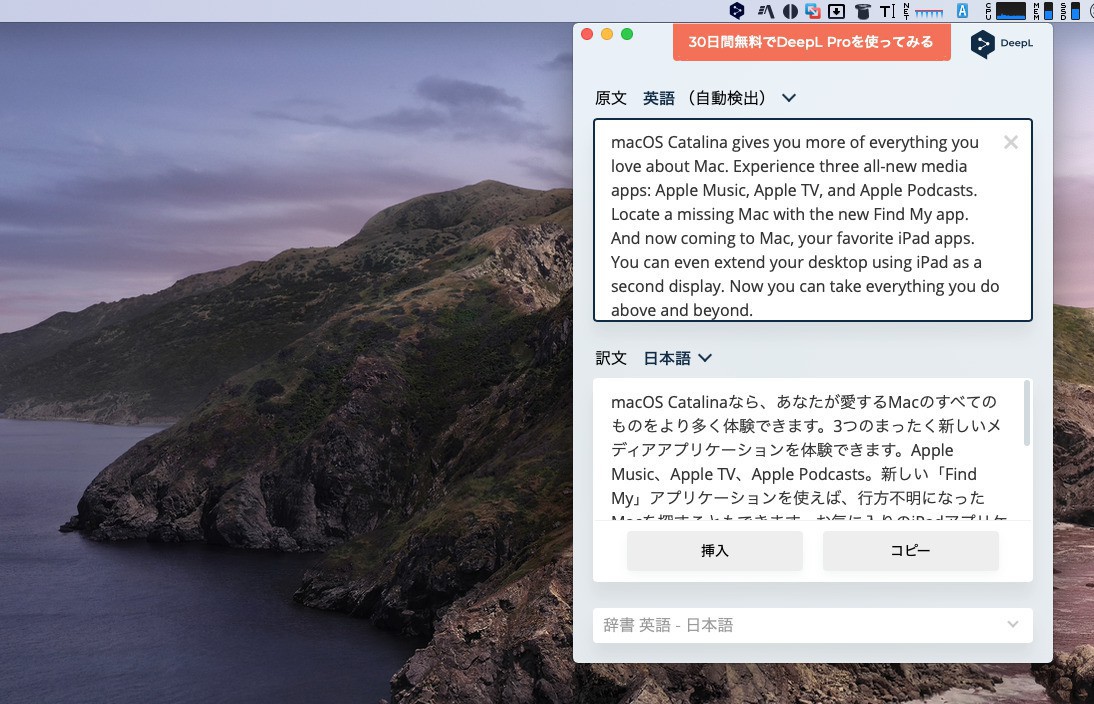
Task: Minimize the DeepL window with yellow button
Action: (x=607, y=34)
